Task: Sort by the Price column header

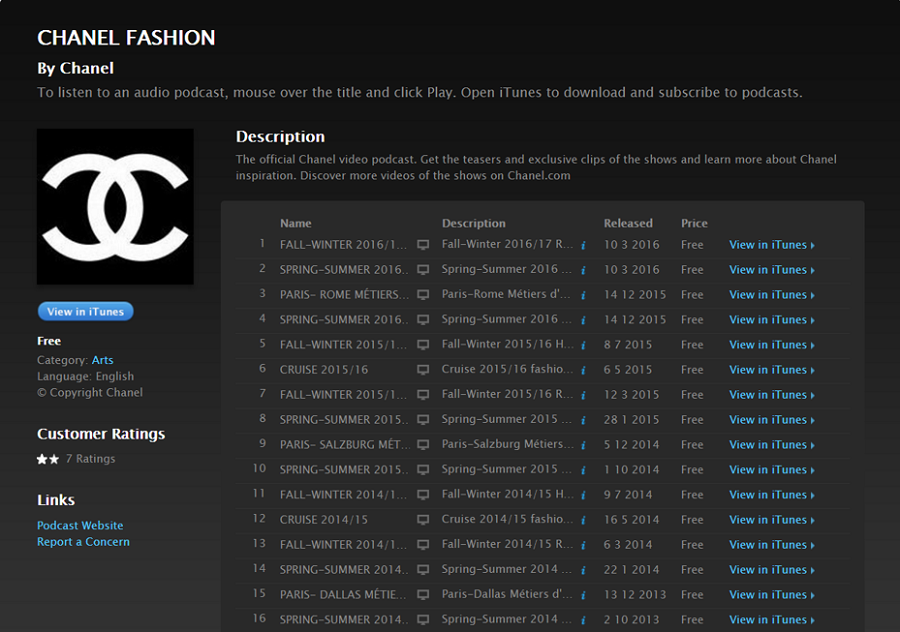Action: click(694, 223)
